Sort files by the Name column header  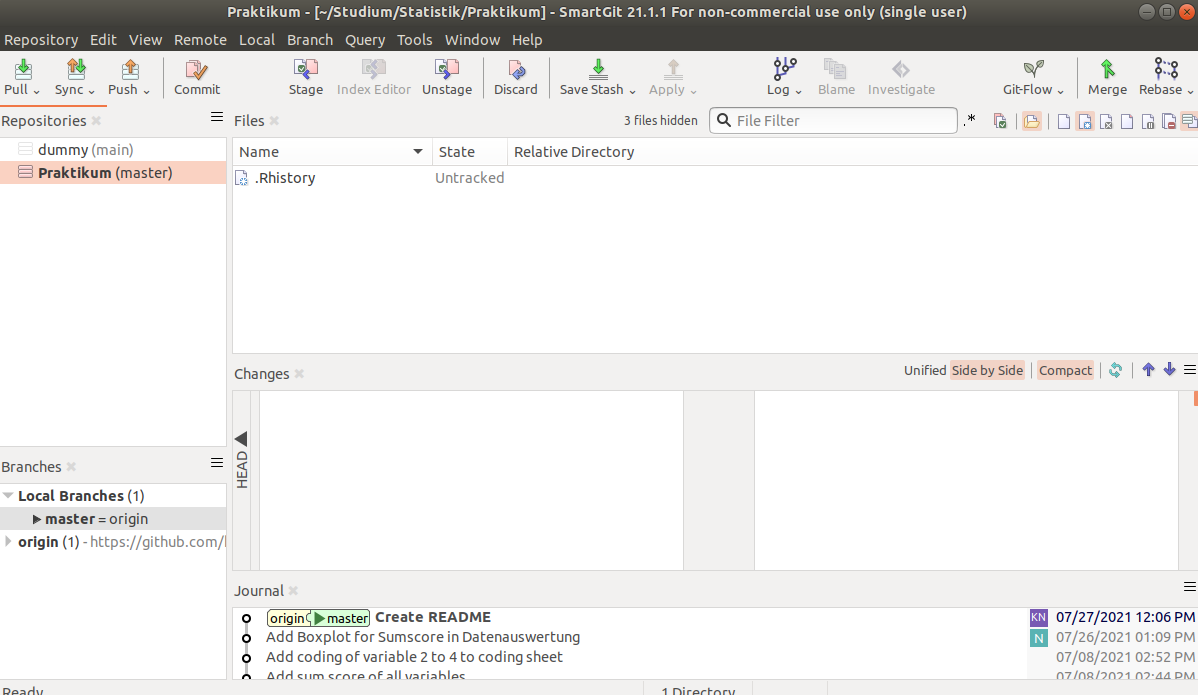point(332,152)
